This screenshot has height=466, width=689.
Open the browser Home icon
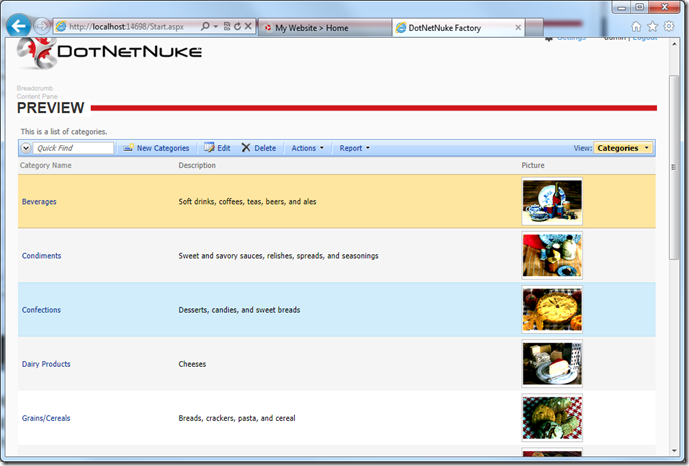pyautogui.click(x=636, y=27)
